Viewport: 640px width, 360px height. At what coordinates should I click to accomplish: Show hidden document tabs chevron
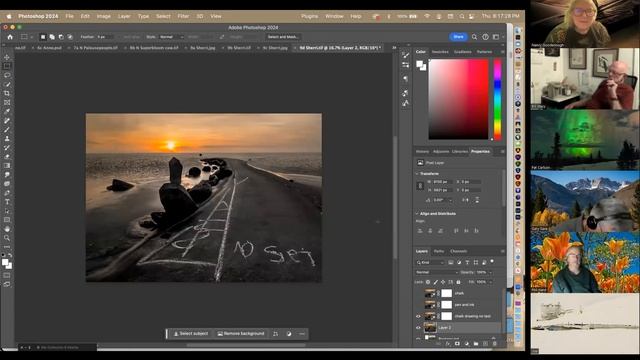394,48
